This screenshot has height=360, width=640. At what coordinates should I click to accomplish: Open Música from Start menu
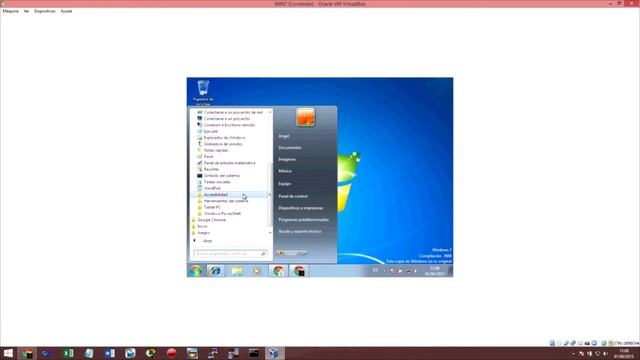[x=285, y=171]
